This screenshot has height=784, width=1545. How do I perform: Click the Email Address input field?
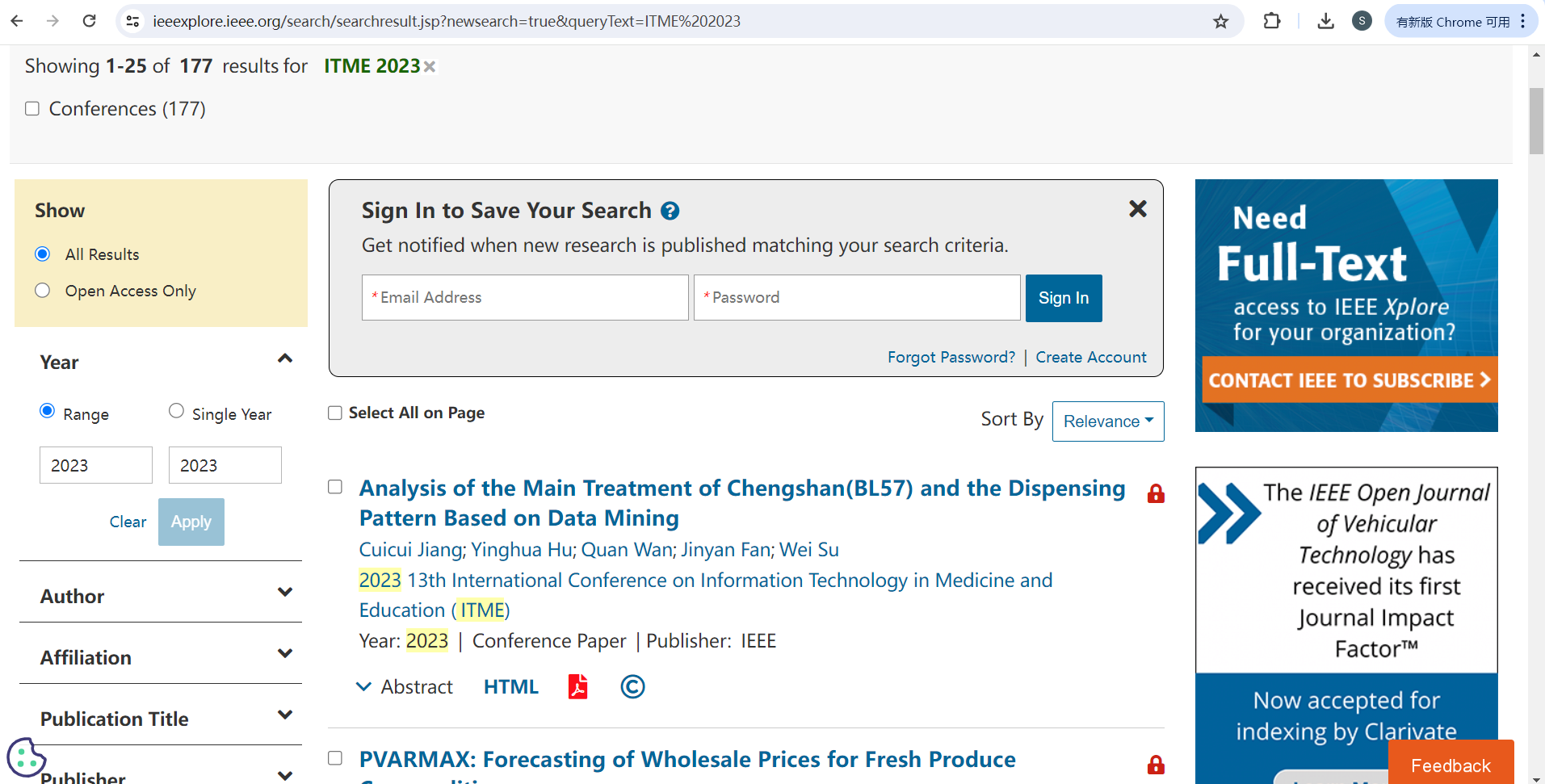point(525,298)
